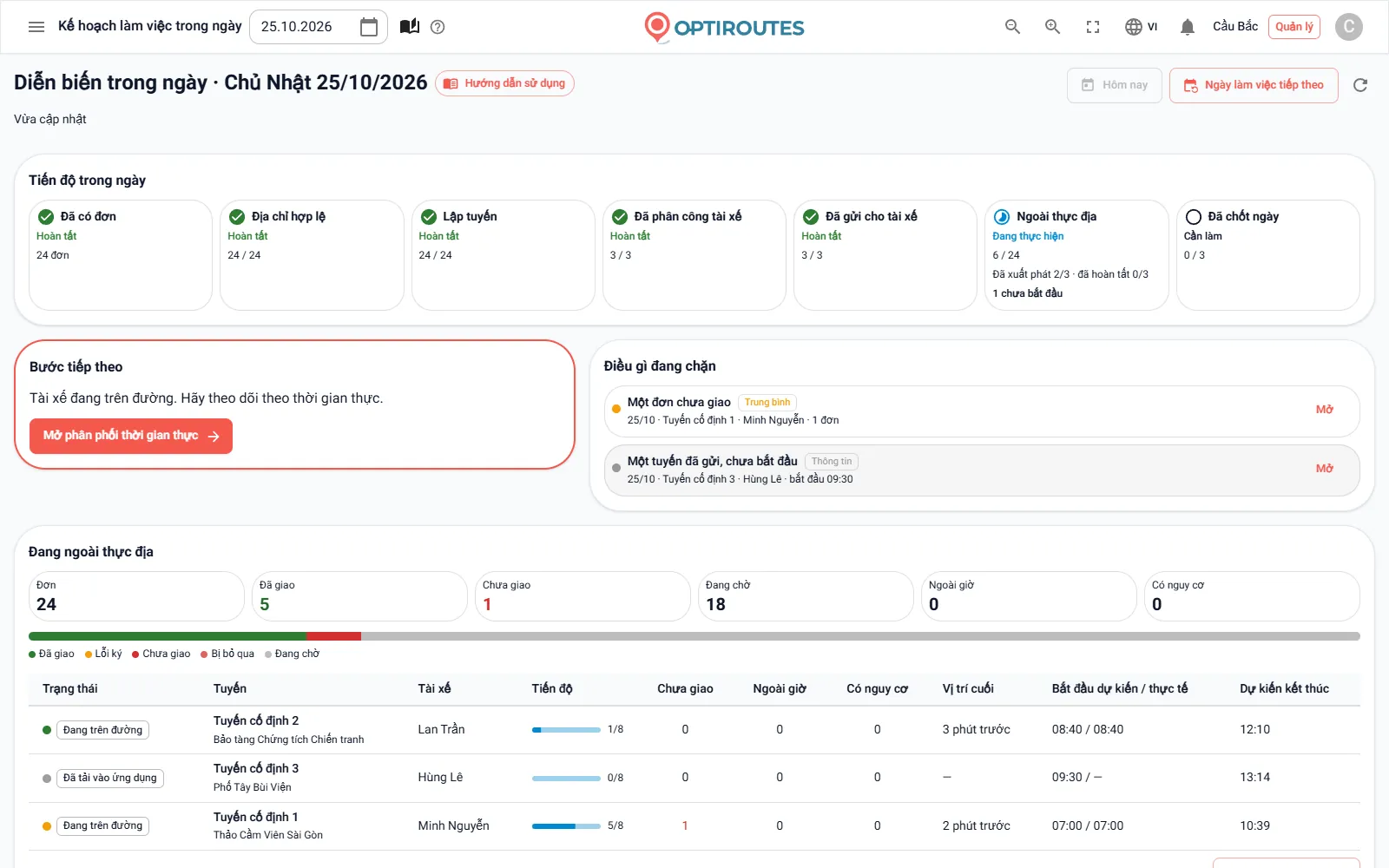Click the overall delivery progress bar

[694, 636]
